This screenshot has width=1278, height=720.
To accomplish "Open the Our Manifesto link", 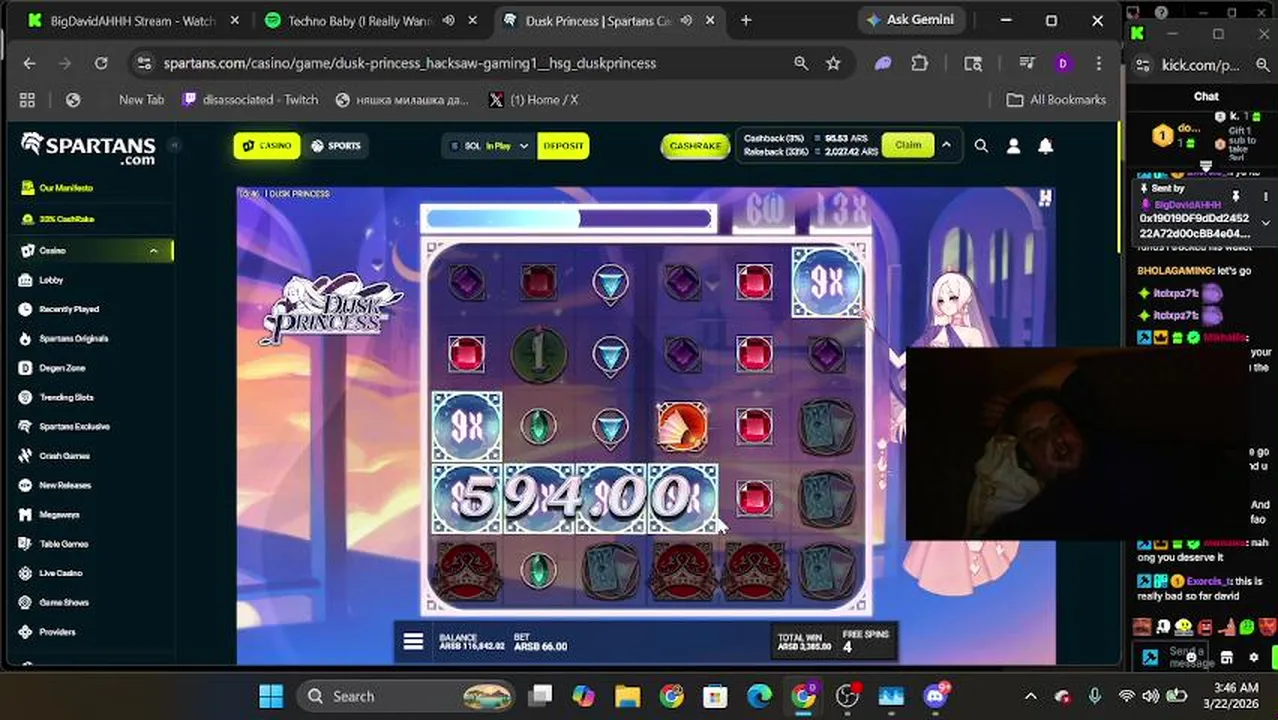I will [66, 188].
